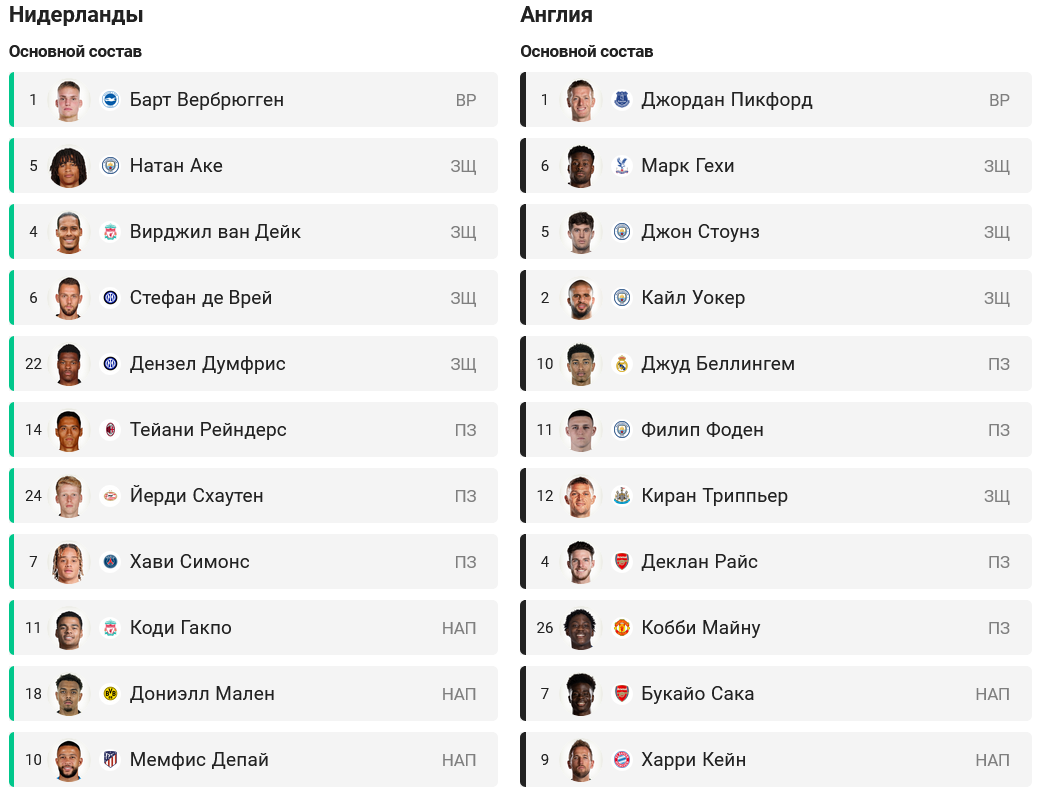Click the Liverpool crest next to Вирджил ван Дейк
Viewport: 1040px width, 794px height.
click(110, 232)
